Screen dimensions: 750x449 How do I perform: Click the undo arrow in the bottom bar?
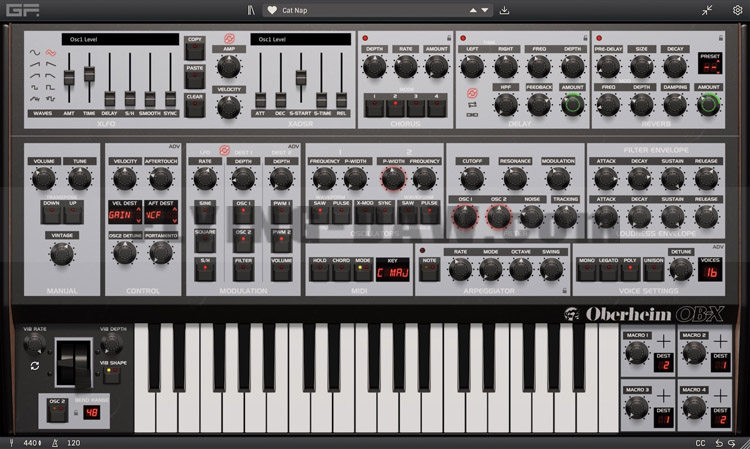[719, 443]
